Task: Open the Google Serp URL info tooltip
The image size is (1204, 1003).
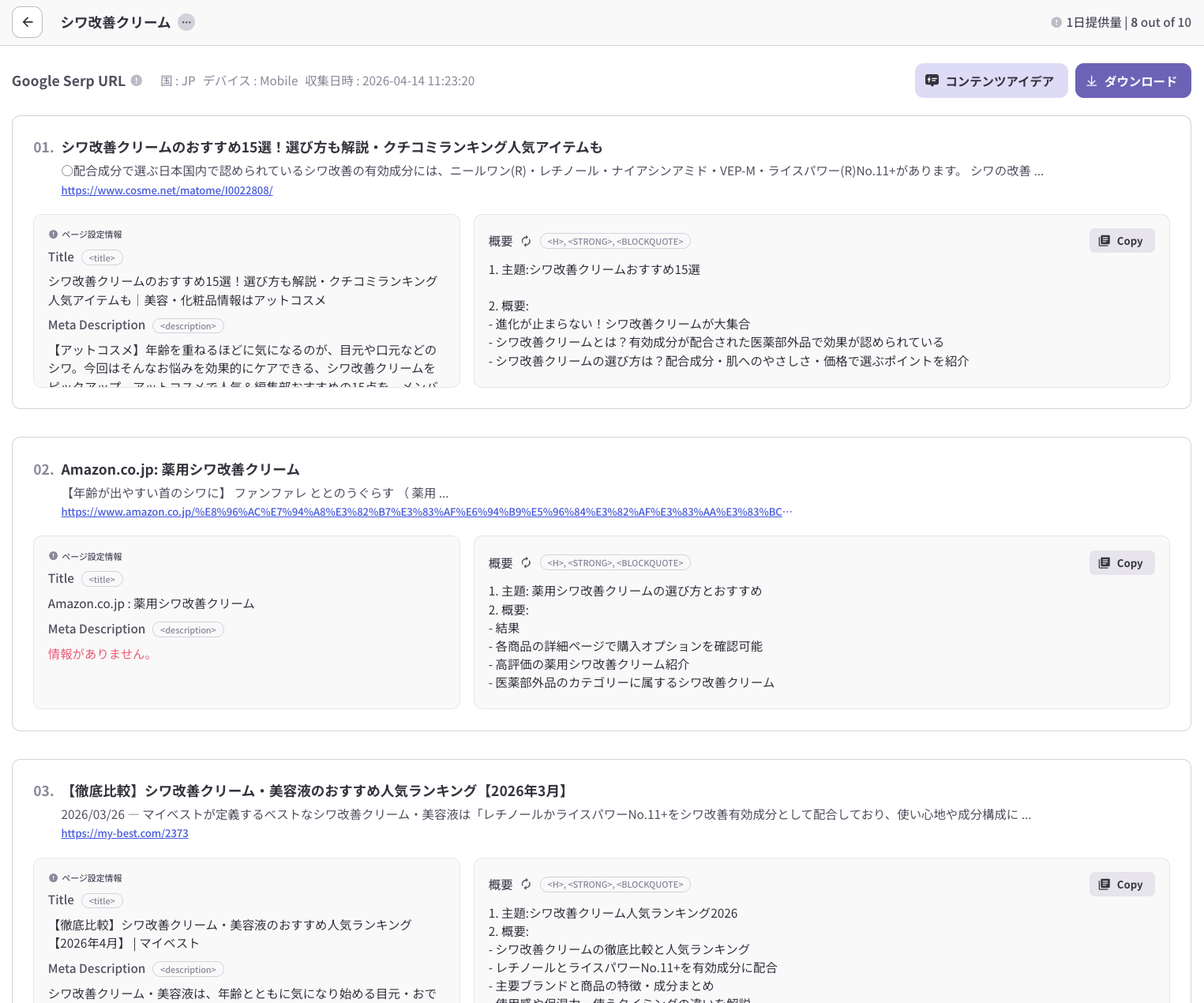Action: pos(137,80)
